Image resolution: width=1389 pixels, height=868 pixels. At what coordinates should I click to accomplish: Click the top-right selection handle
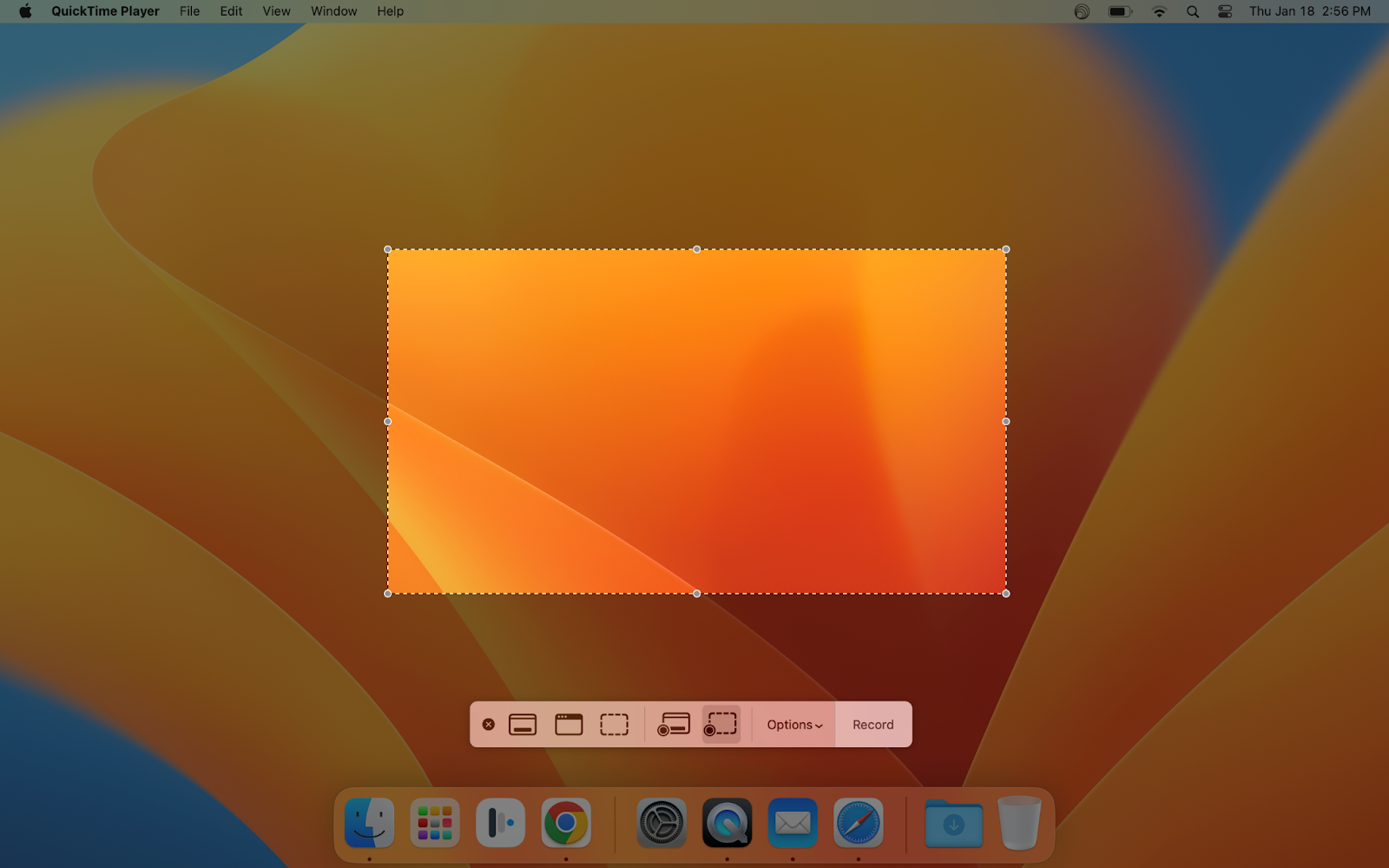[1006, 249]
